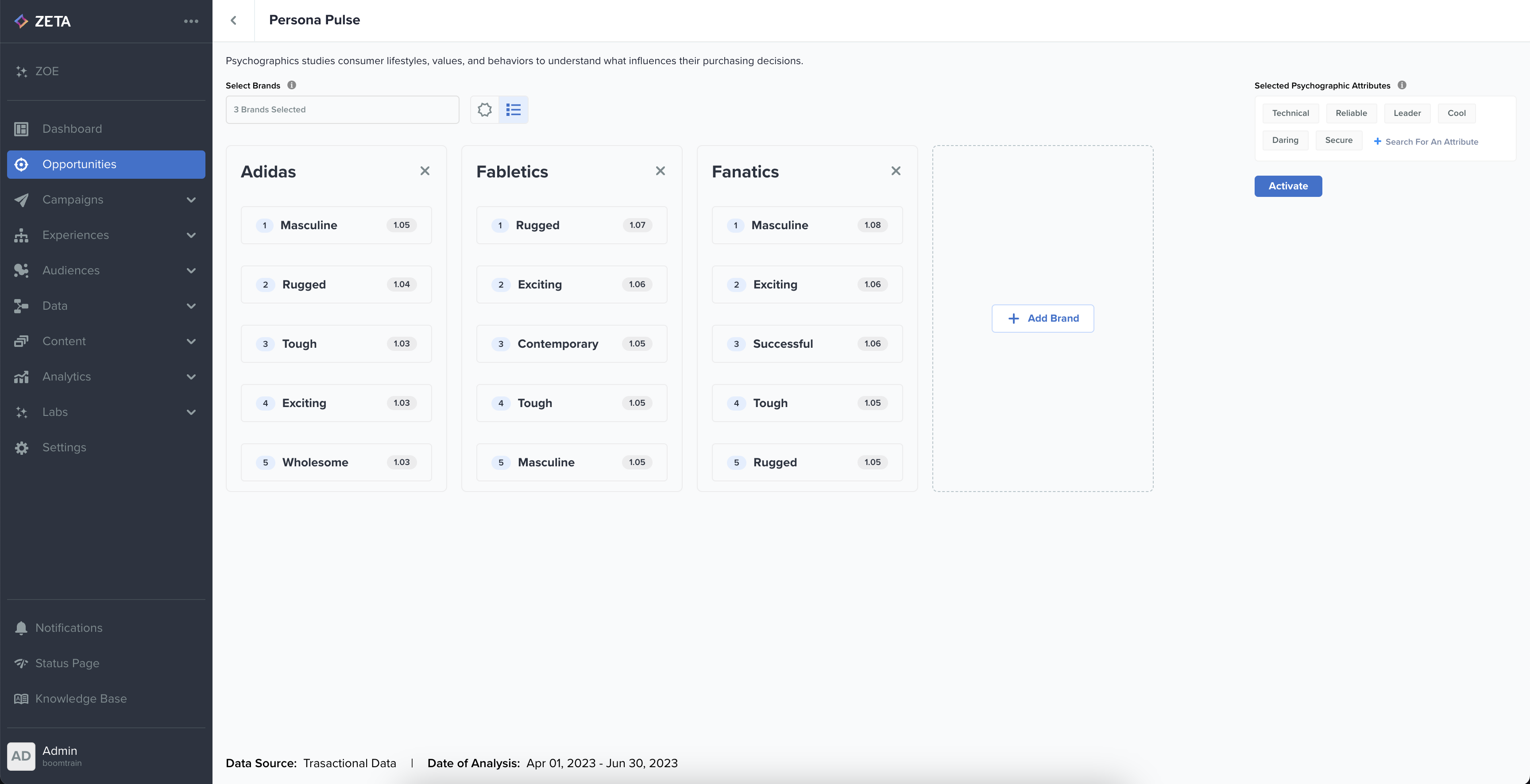Select the list view toggle icon
Screen dimensions: 1530x784
[x=513, y=110]
